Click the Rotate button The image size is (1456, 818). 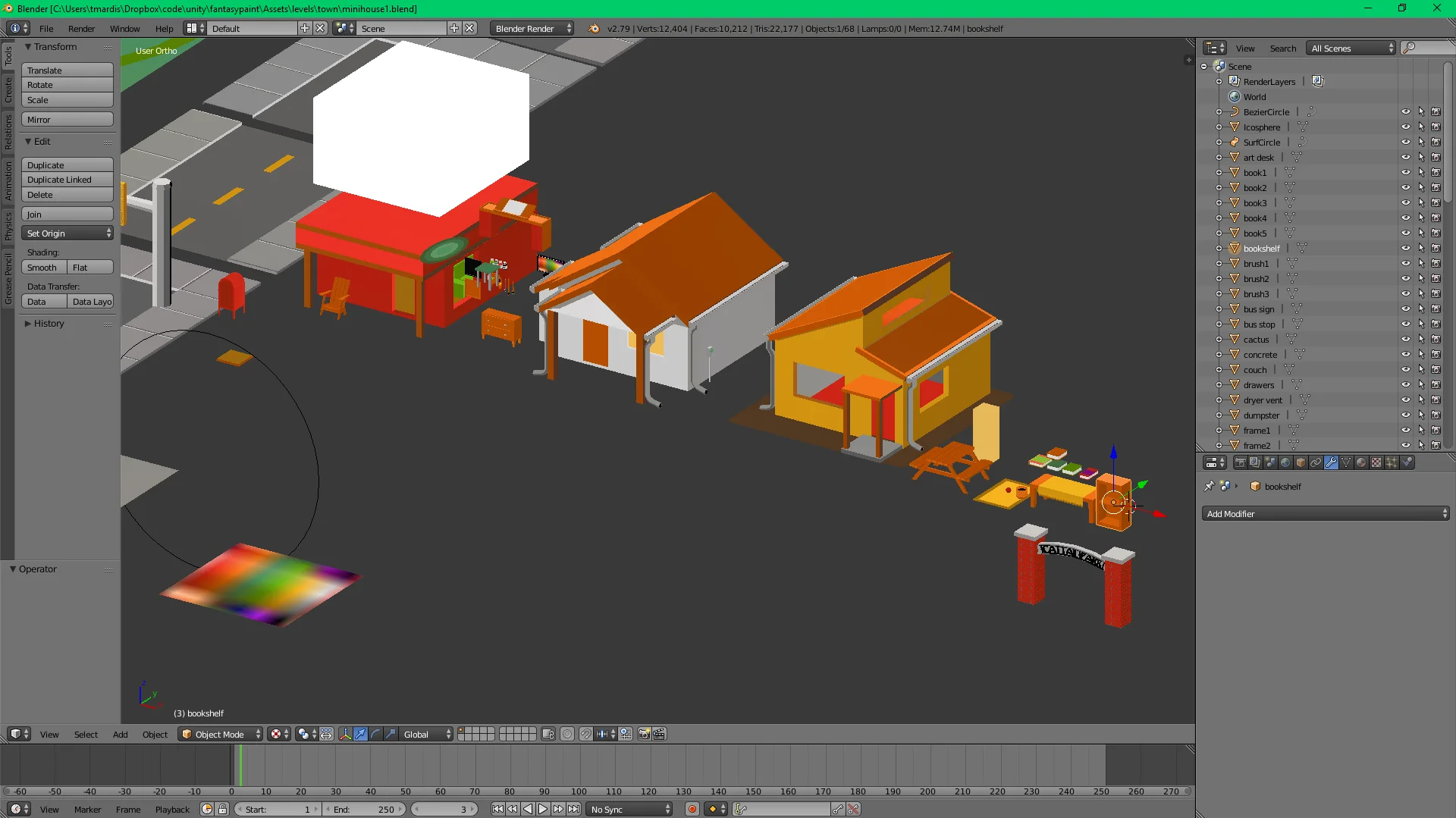[x=67, y=85]
